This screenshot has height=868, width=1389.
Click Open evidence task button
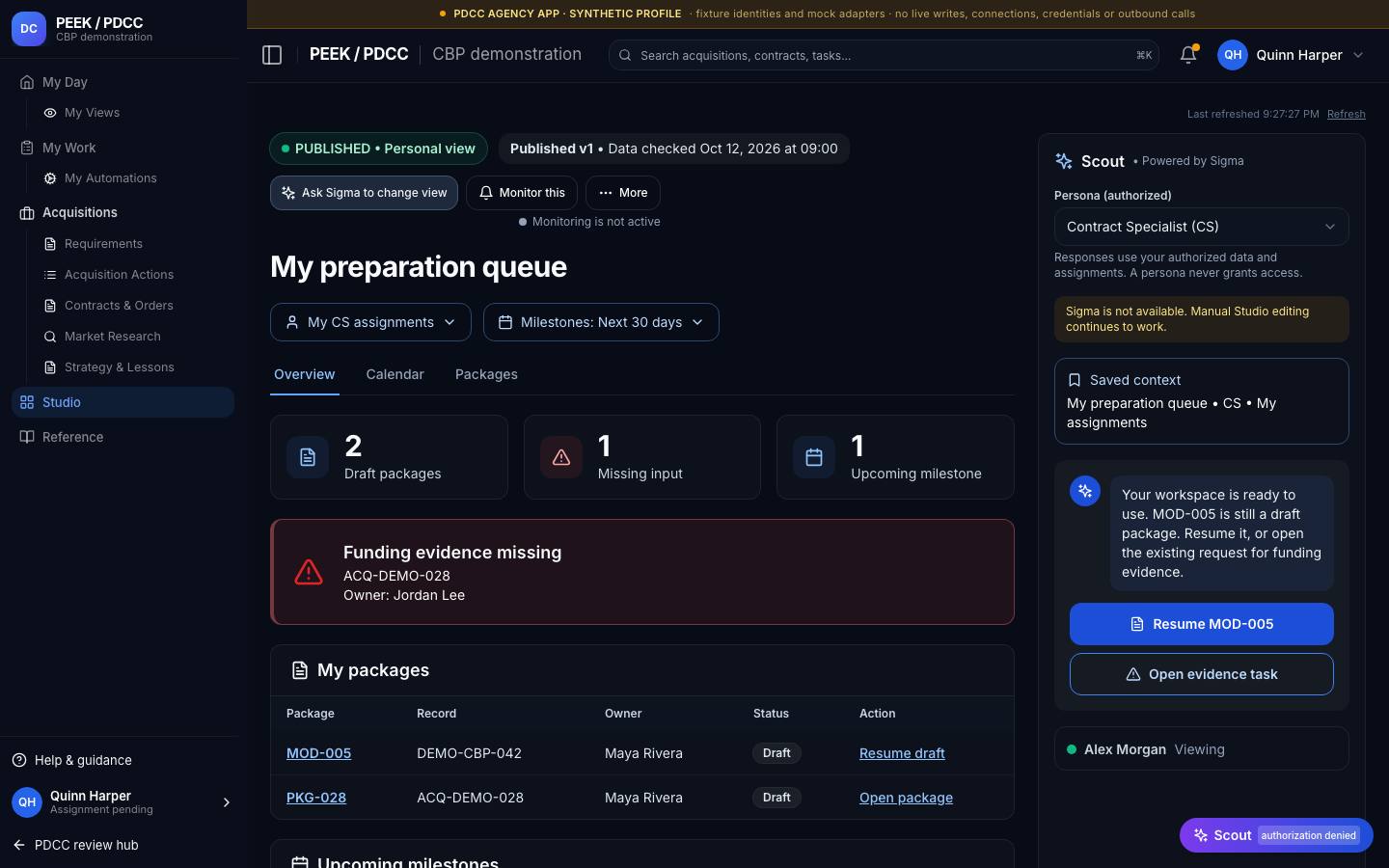pyautogui.click(x=1201, y=674)
